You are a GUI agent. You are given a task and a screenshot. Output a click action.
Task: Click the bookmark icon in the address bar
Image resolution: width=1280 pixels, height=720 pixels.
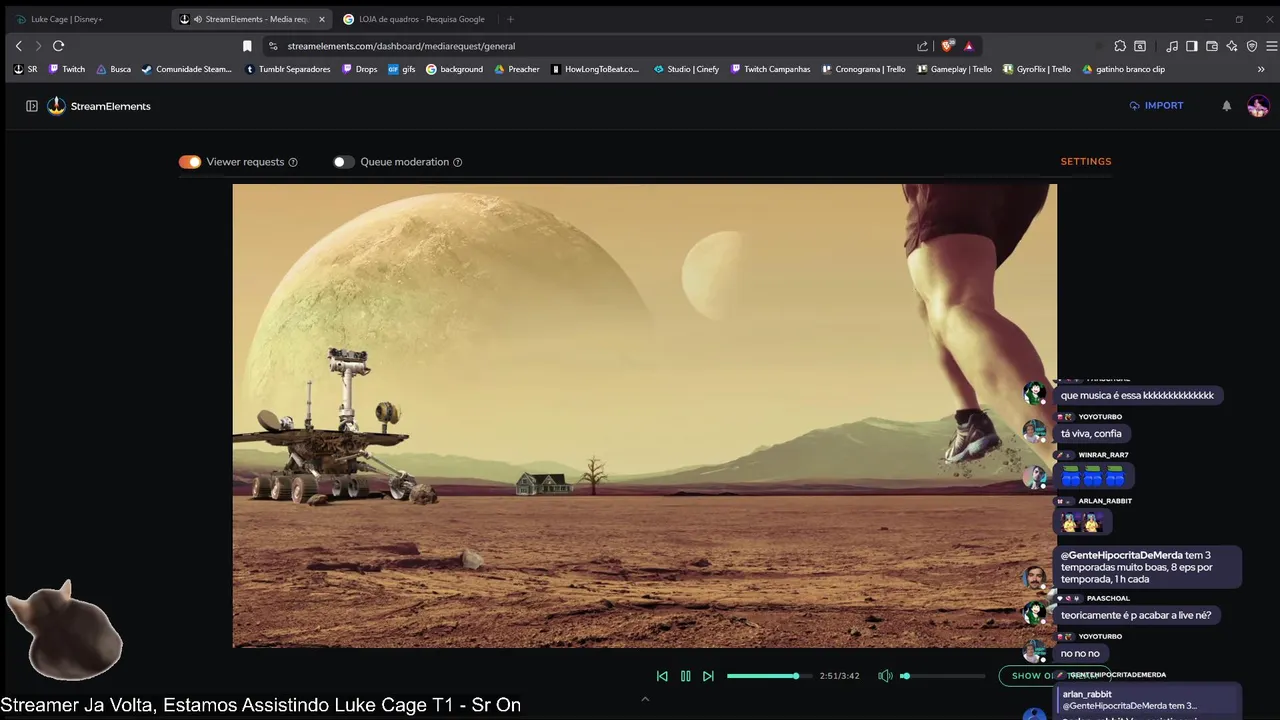[247, 46]
